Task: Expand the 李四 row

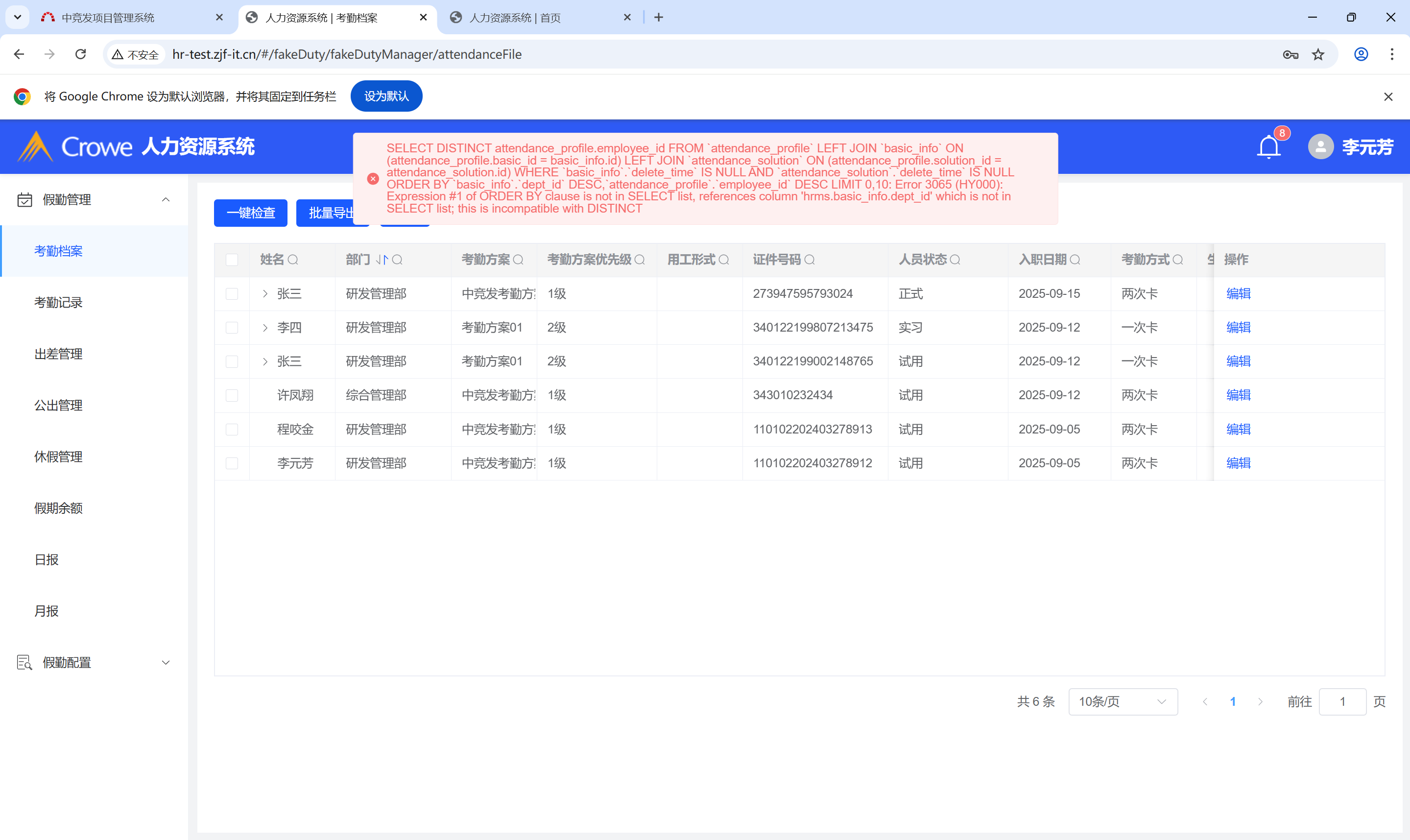Action: (x=265, y=328)
